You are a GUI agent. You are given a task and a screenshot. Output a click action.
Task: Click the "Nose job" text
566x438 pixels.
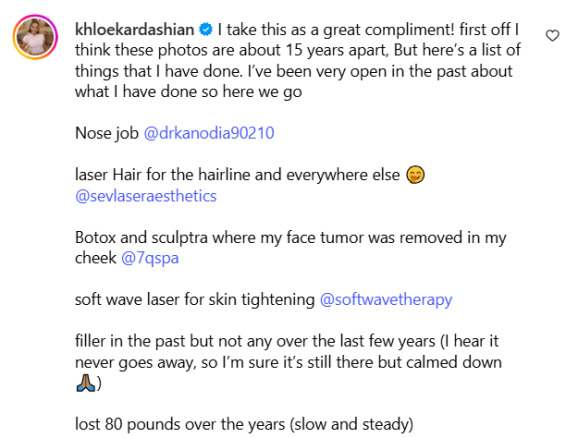pyautogui.click(x=107, y=133)
